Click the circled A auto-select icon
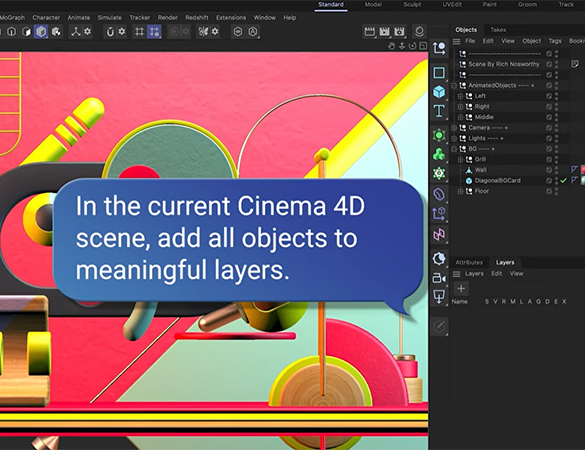Image resolution: width=585 pixels, height=450 pixels. pos(253,32)
